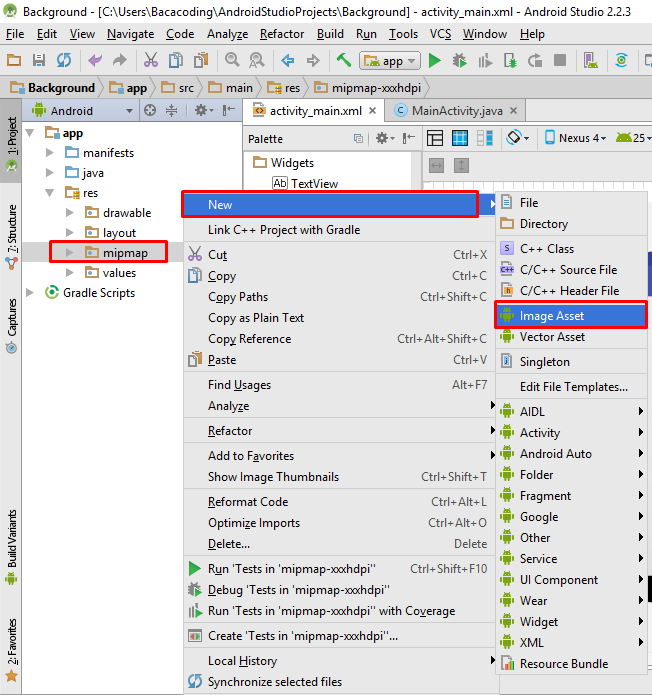652x695 pixels.
Task: Open the Widgets folder in the Palette
Action: click(x=284, y=163)
